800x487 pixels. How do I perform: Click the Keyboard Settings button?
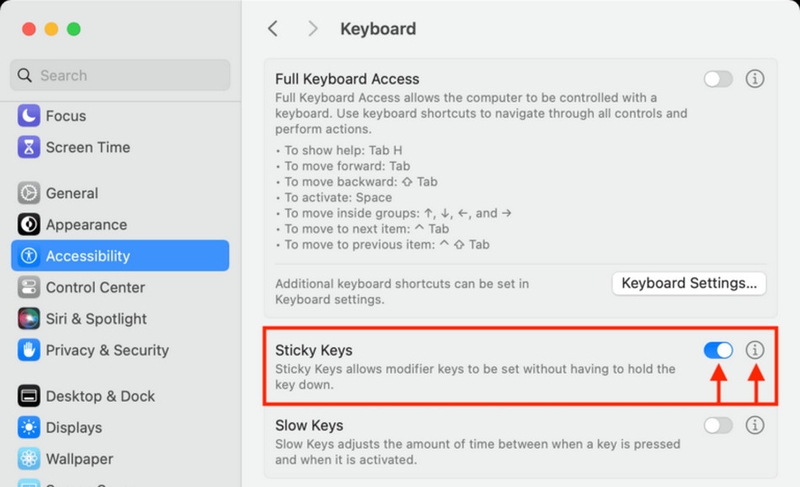coord(689,283)
